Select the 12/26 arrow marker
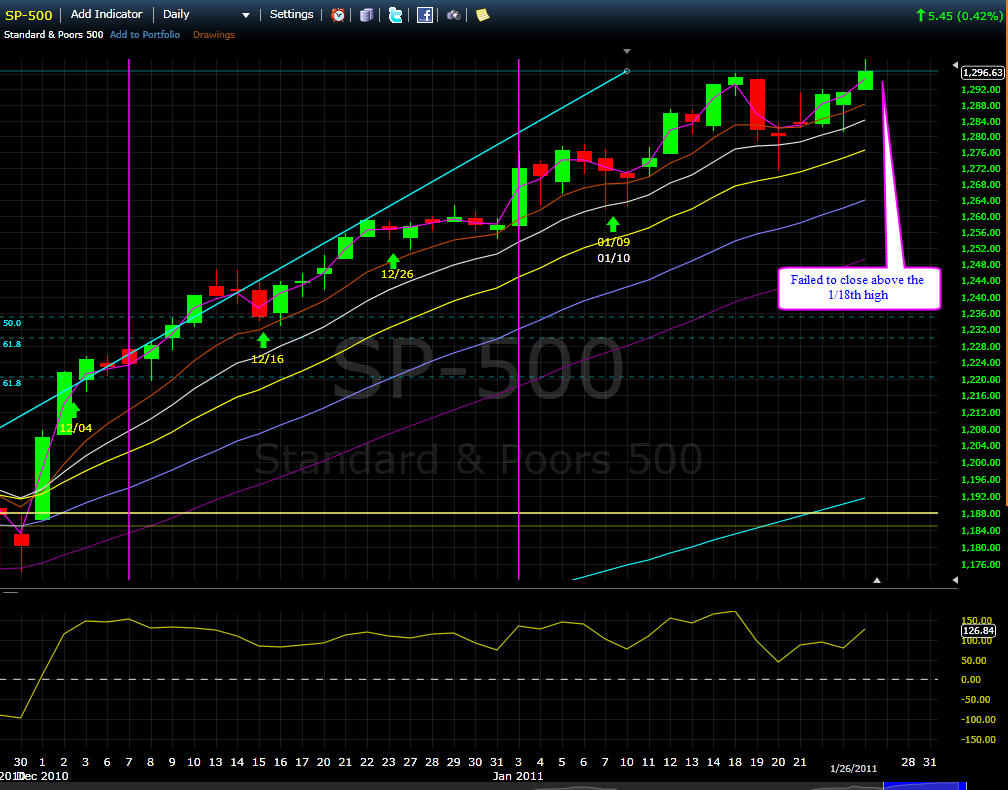 (393, 261)
